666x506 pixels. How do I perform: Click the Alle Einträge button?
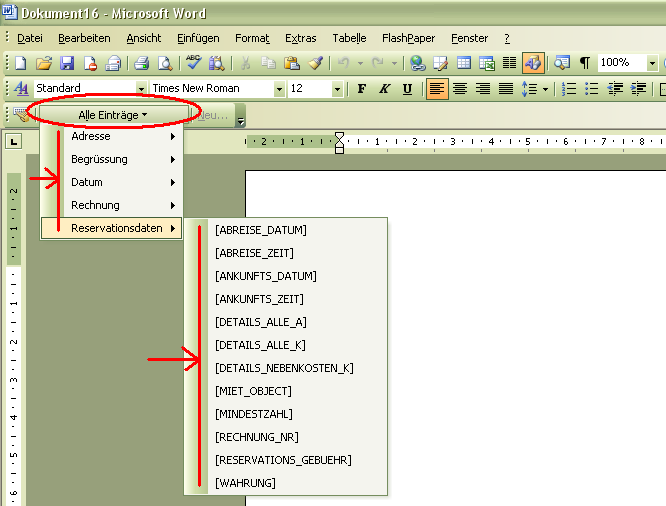[x=112, y=115]
